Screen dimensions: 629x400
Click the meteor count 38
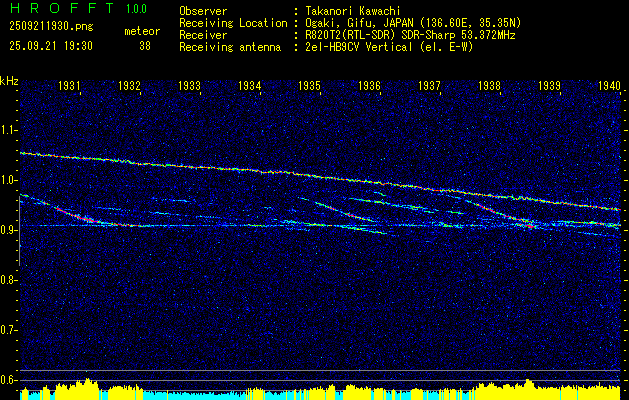[x=145, y=46]
